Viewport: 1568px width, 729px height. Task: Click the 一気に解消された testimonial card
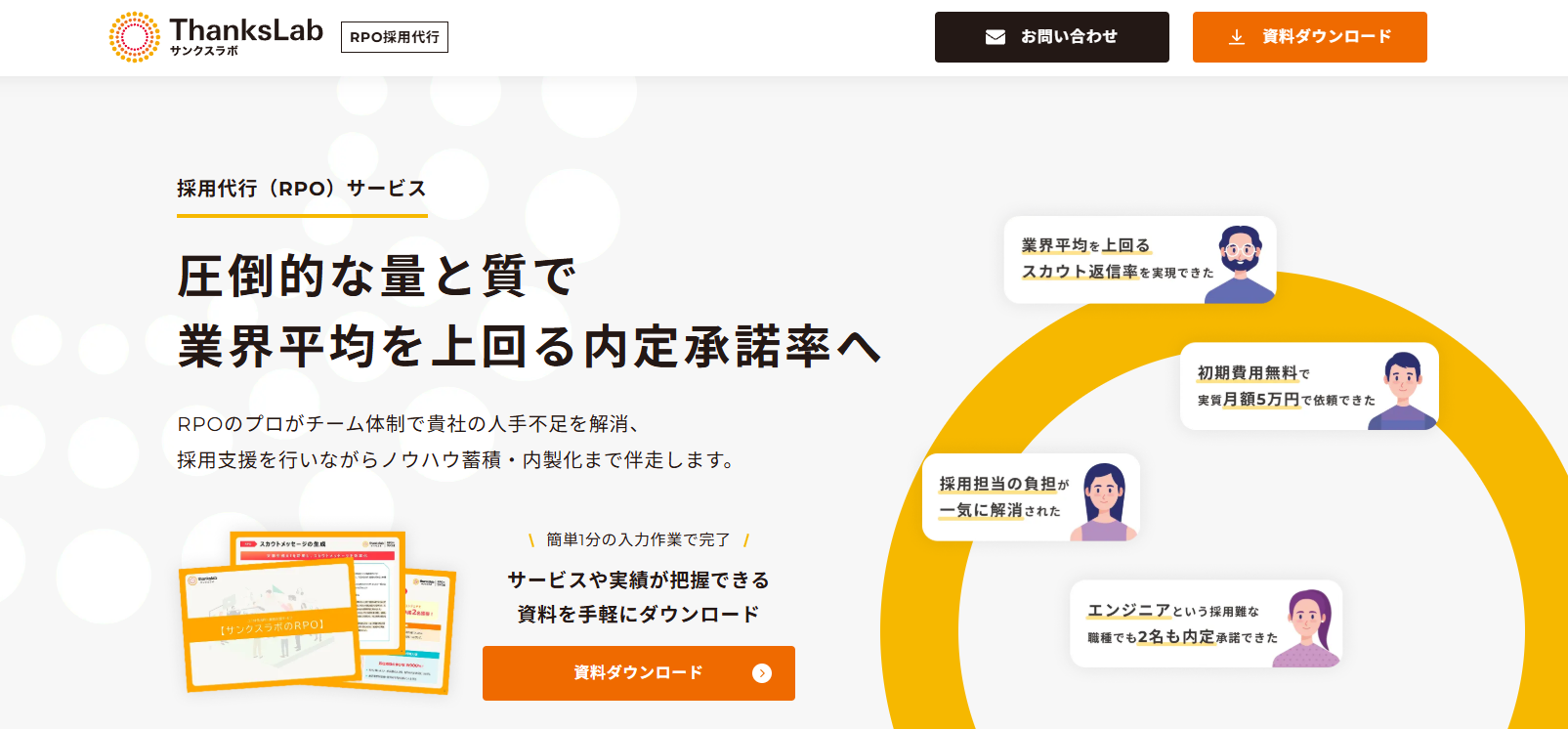click(x=1031, y=497)
